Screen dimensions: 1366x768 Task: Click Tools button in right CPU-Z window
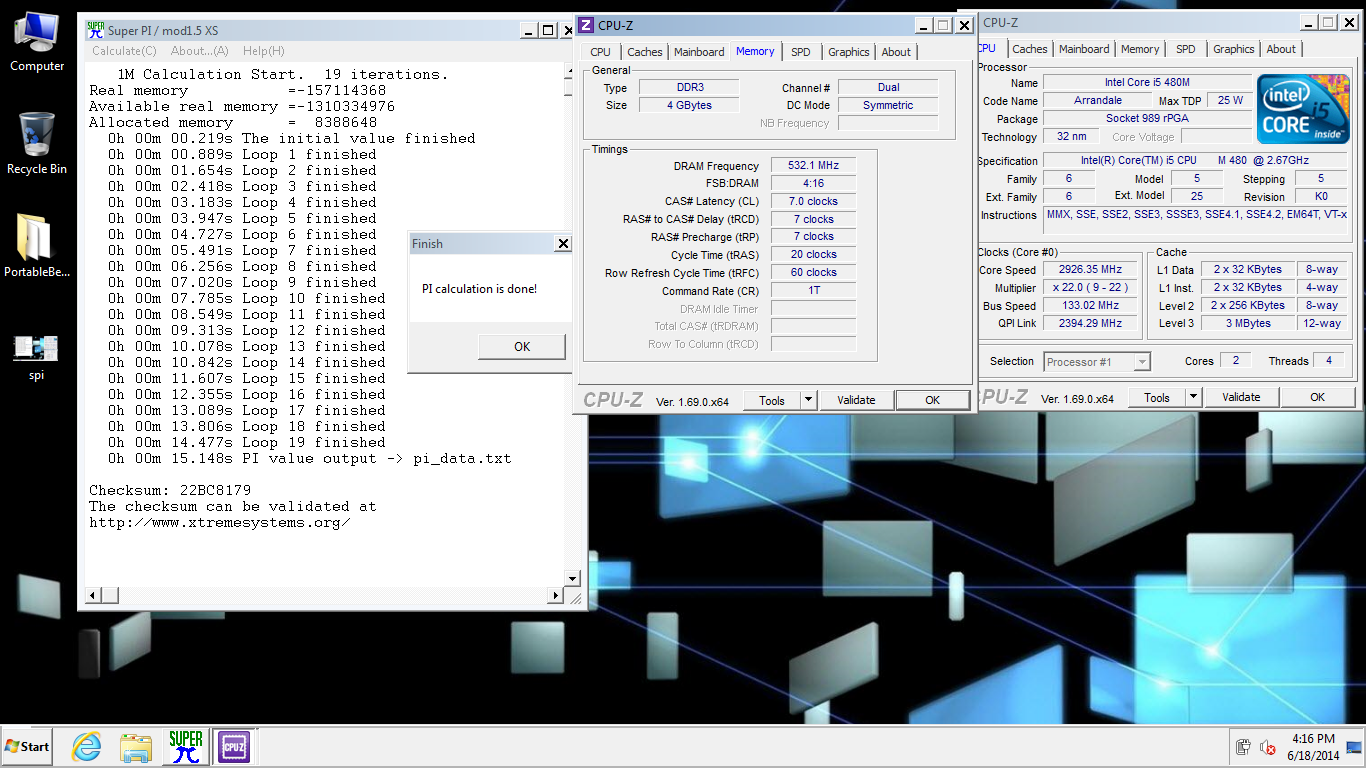coord(1157,398)
